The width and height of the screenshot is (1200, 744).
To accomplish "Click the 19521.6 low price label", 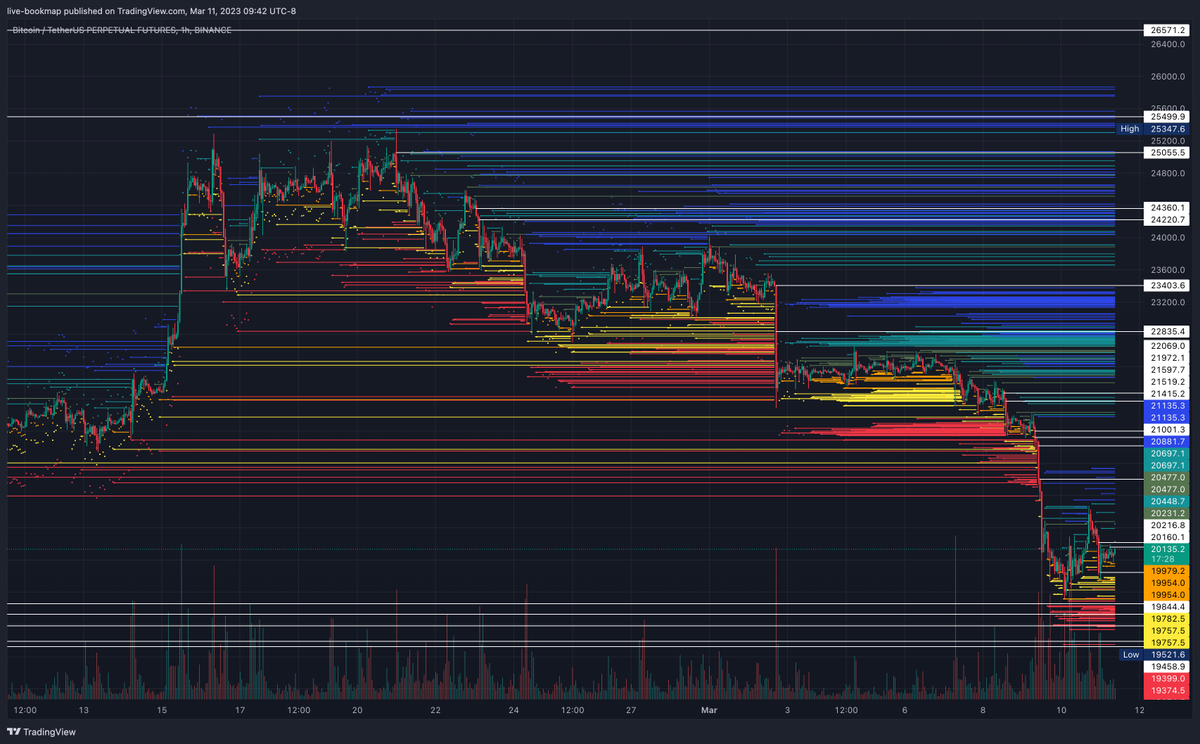I will [x=1168, y=655].
